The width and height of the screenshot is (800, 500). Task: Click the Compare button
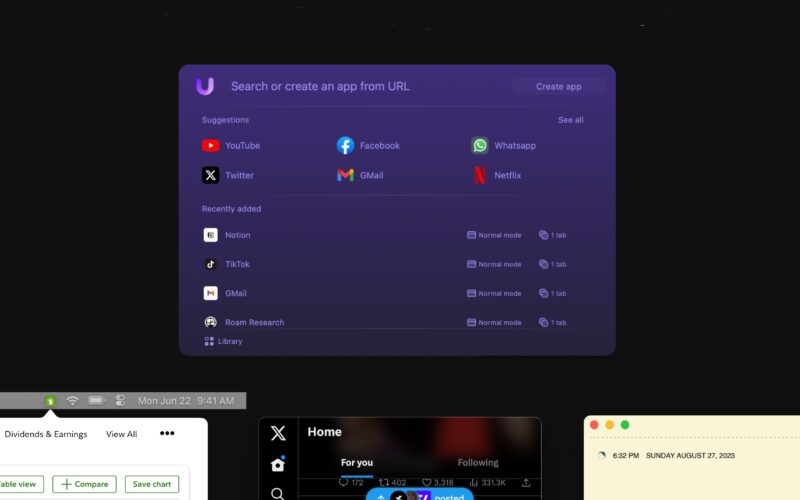click(84, 484)
